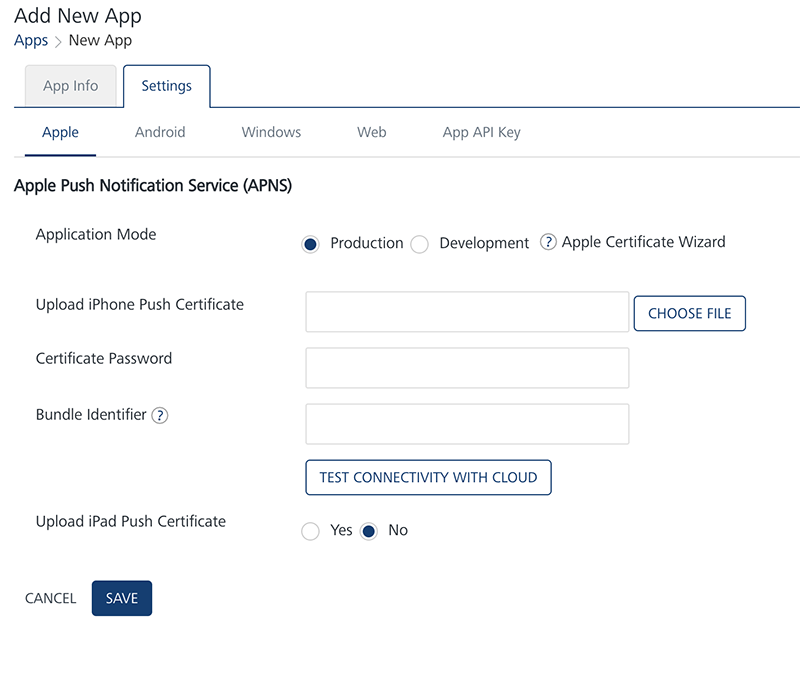Click the Bundle Identifier help icon
This screenshot has height=683, width=800.
point(159,415)
